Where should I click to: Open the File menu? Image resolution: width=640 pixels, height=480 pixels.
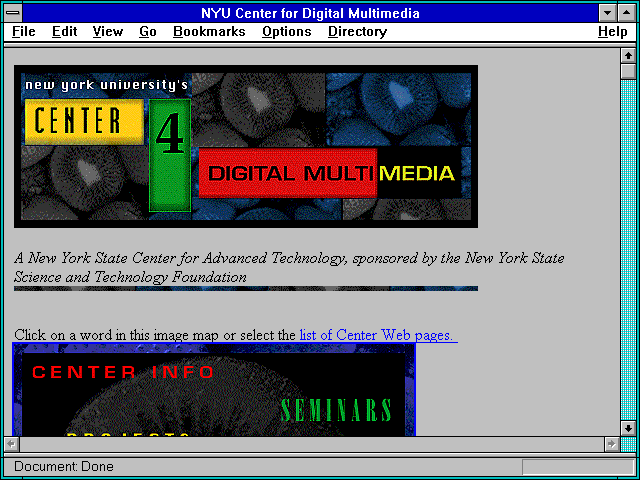[x=24, y=32]
